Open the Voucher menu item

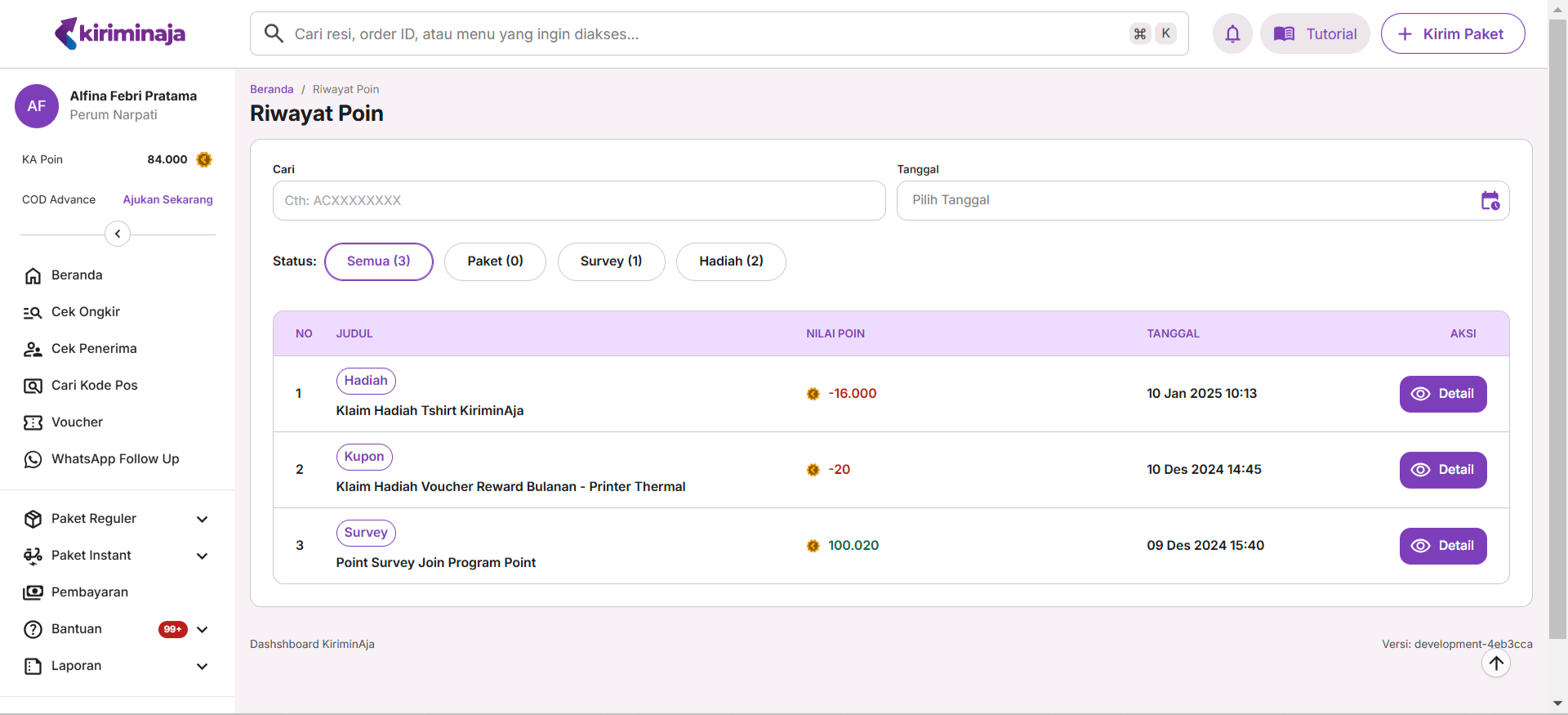77,422
